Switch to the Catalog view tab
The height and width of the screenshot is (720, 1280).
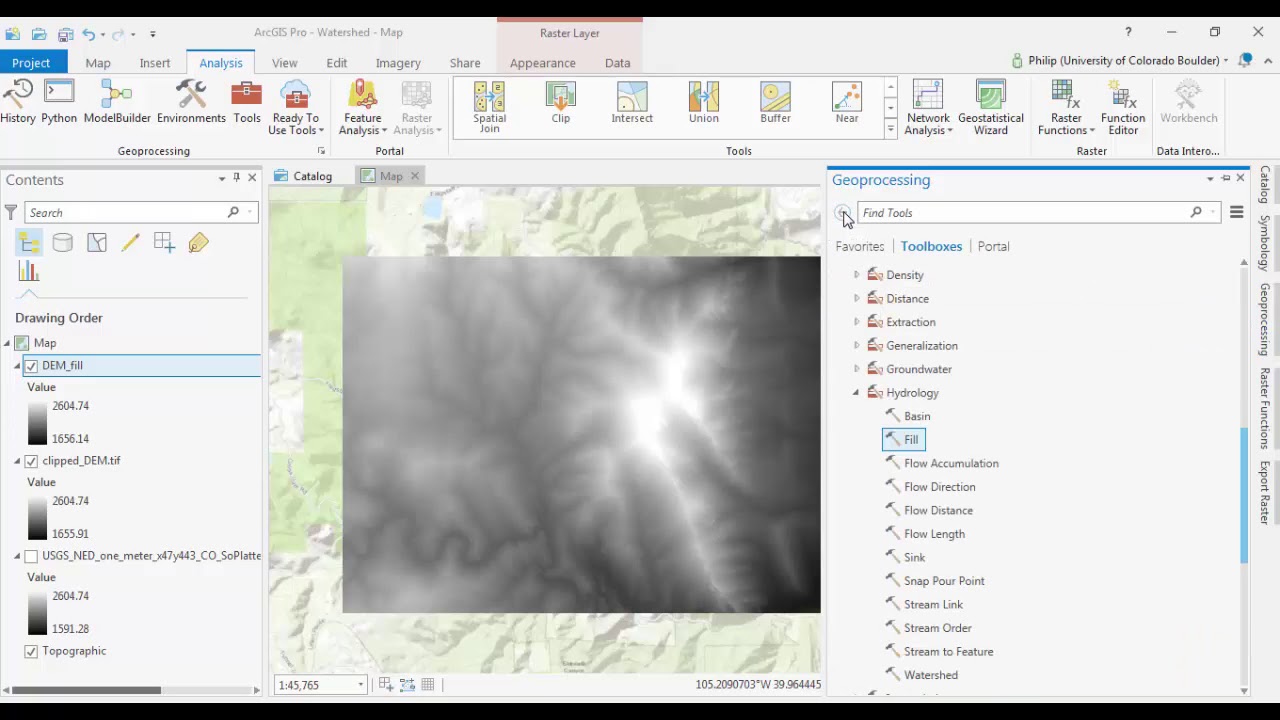303,176
